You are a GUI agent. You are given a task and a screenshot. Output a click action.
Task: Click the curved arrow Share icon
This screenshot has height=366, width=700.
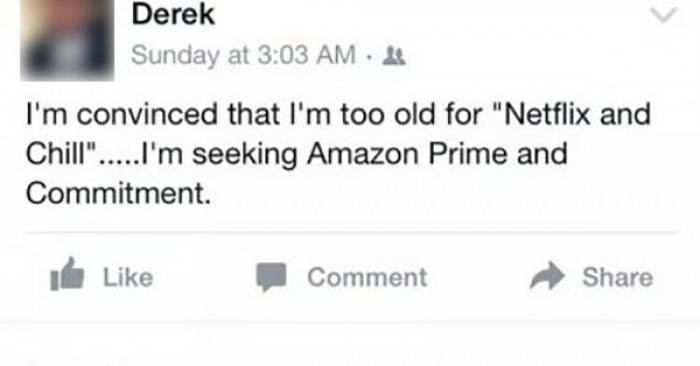(547, 275)
